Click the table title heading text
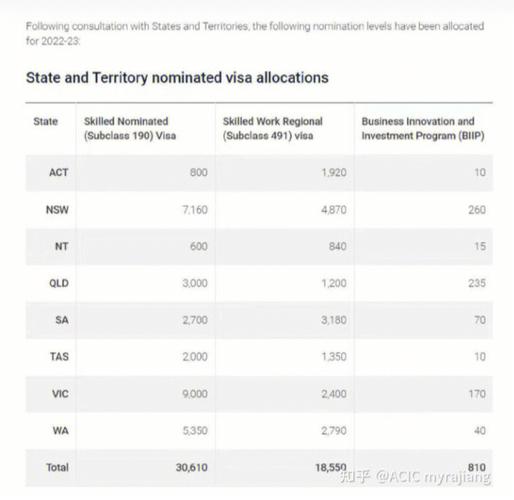The height and width of the screenshot is (500, 514). coord(177,78)
